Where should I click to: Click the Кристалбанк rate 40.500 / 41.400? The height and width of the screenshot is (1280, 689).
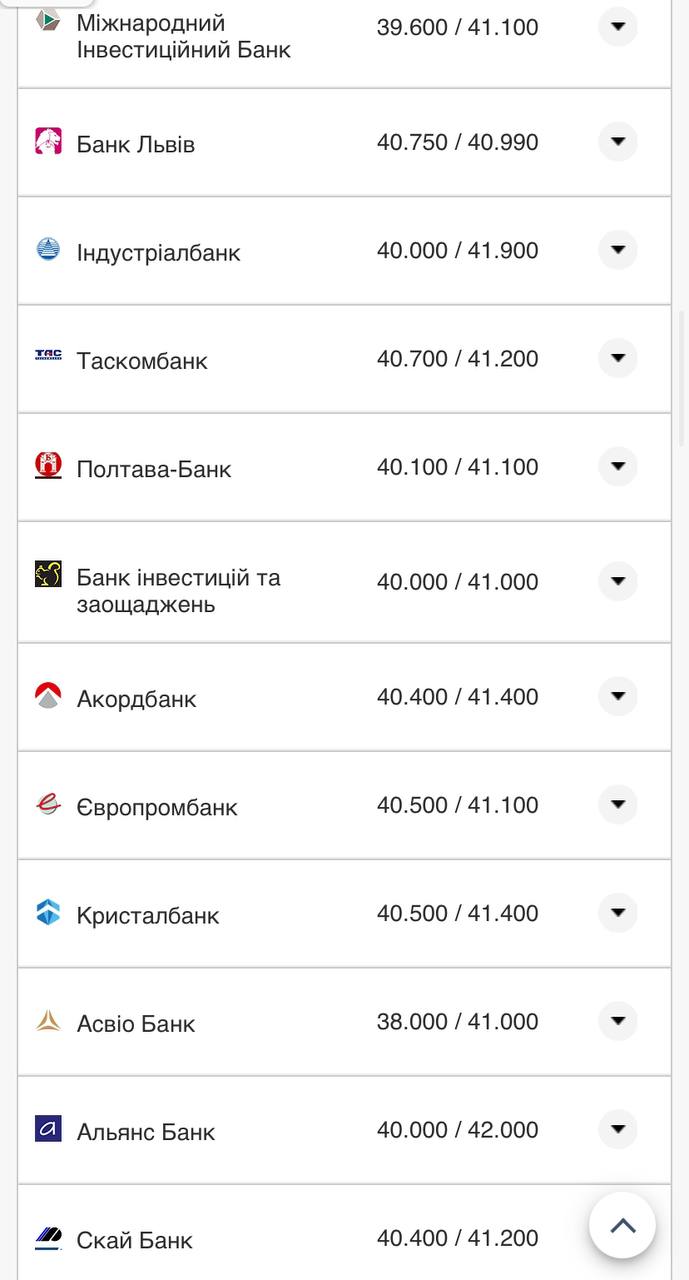457,913
